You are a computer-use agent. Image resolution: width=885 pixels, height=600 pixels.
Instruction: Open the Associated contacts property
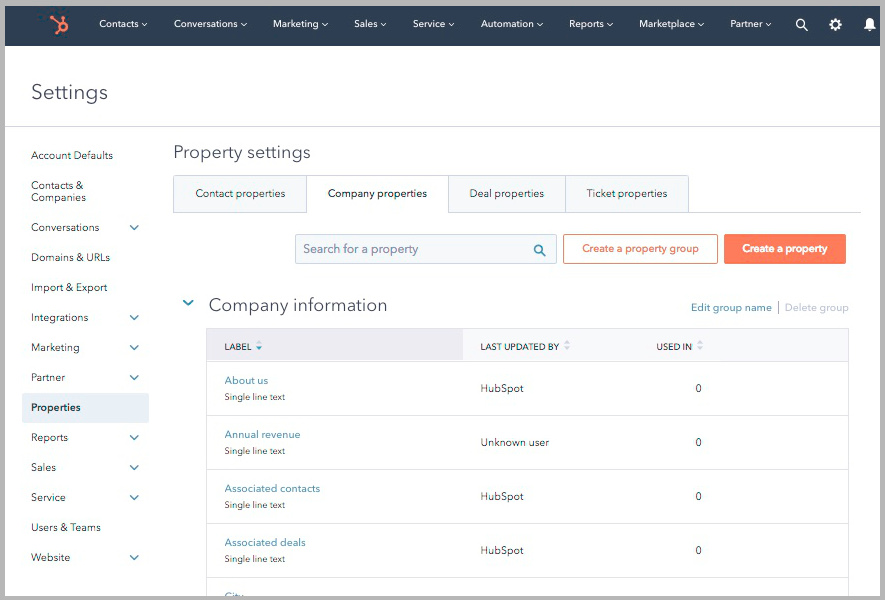[x=272, y=489]
